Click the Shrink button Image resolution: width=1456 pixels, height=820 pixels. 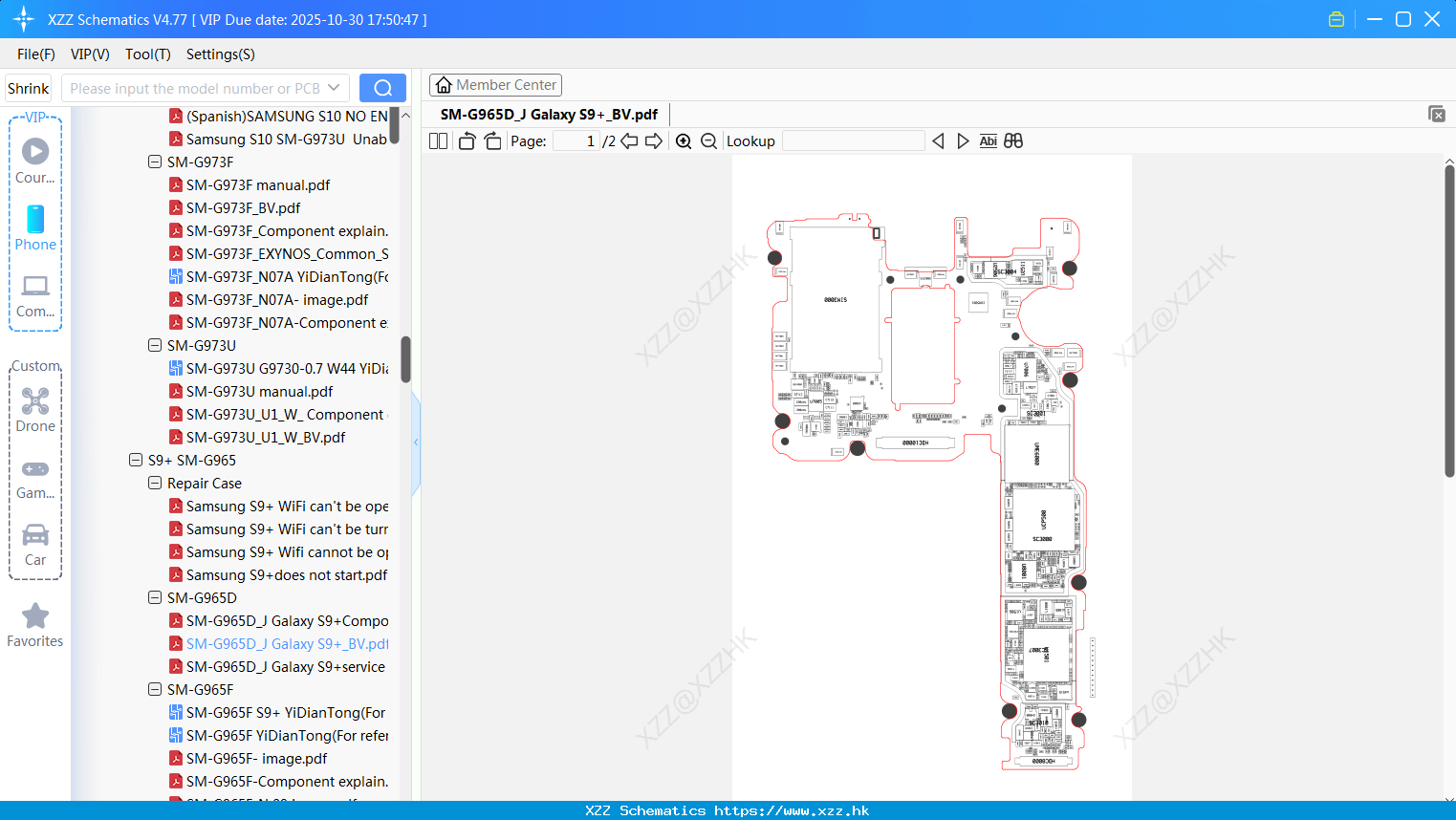(x=28, y=88)
